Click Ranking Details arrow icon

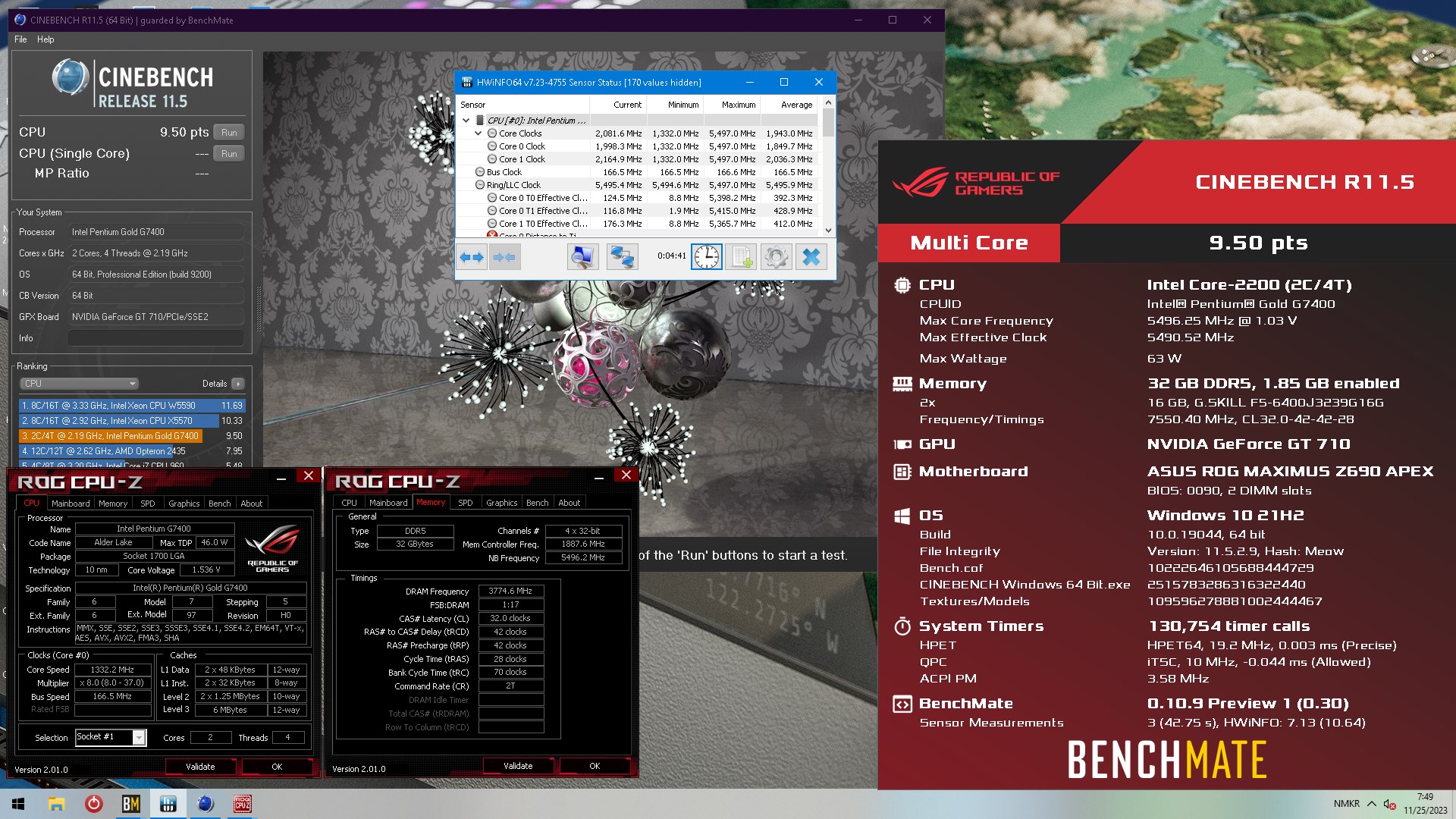(238, 384)
